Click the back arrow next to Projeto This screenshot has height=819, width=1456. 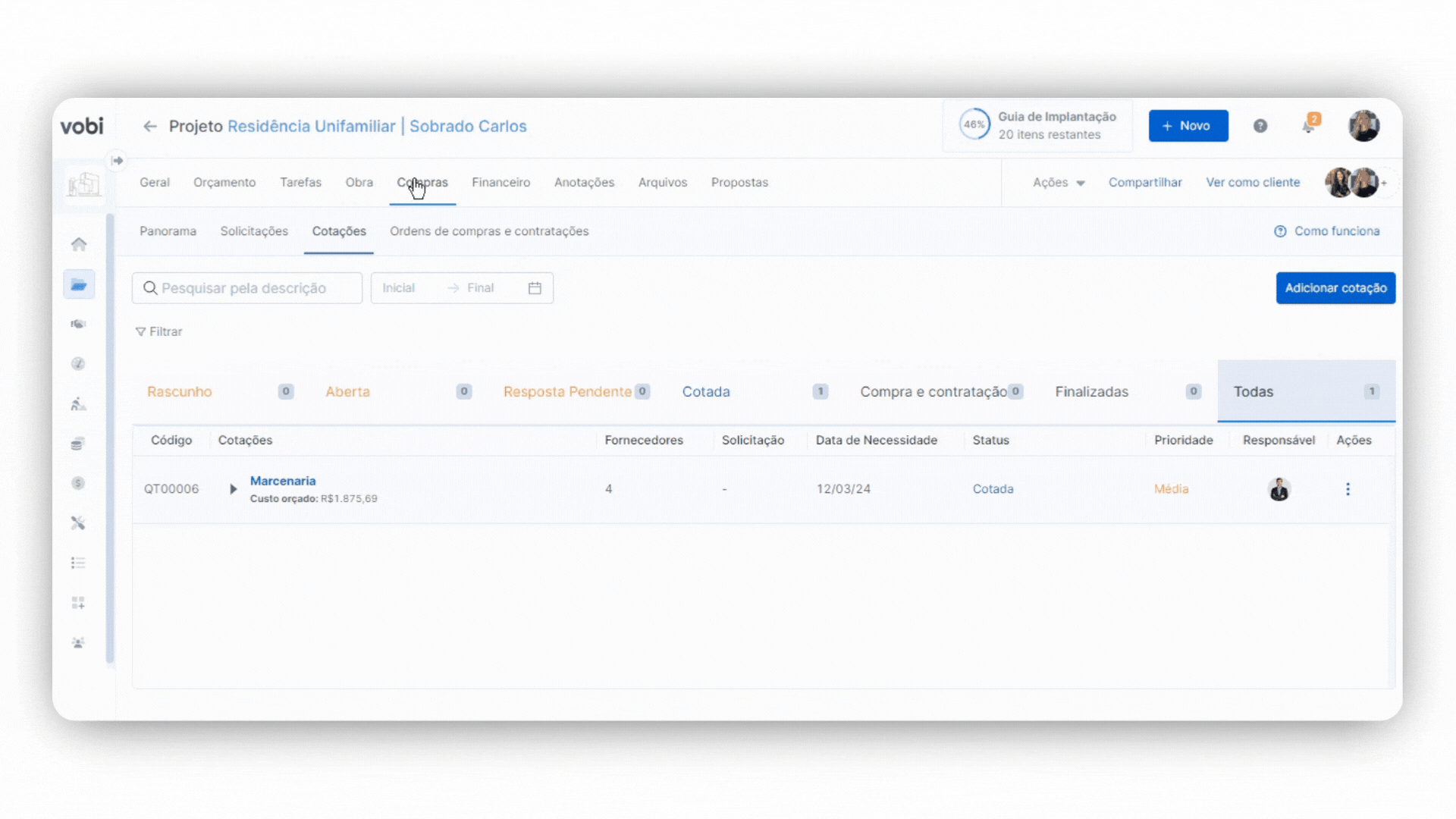click(150, 126)
